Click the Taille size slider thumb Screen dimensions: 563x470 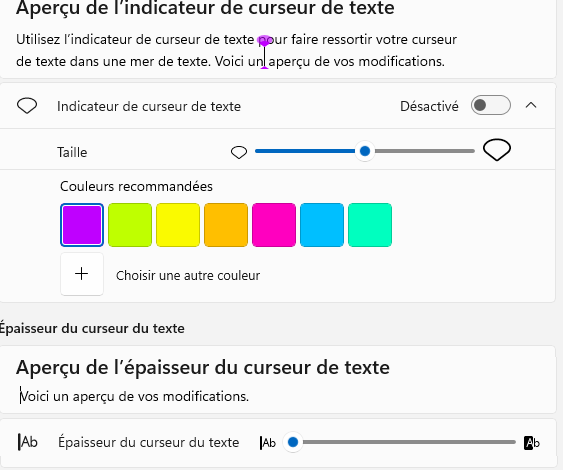pos(365,151)
